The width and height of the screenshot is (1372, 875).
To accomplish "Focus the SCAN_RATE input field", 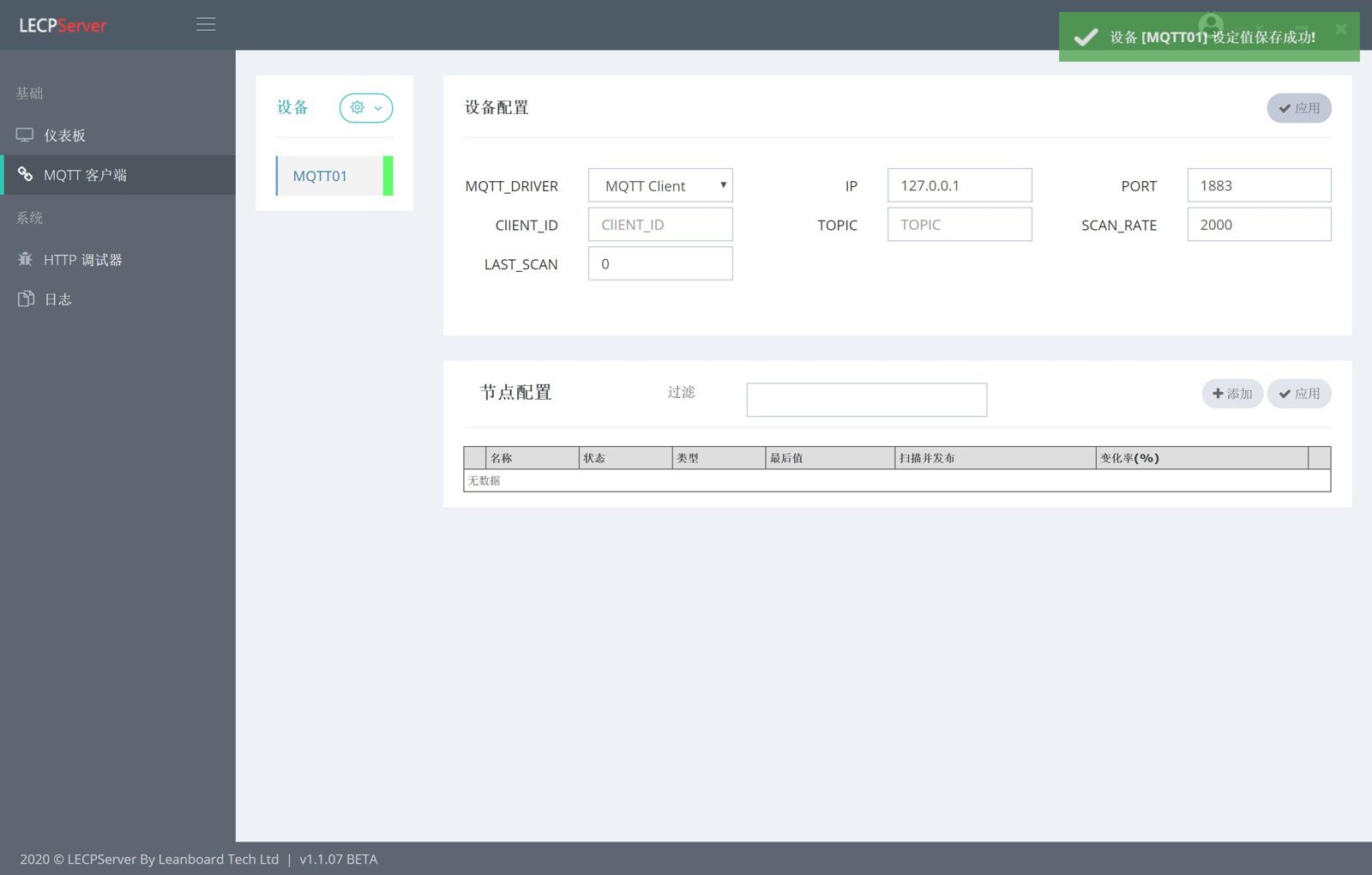I will pyautogui.click(x=1259, y=225).
